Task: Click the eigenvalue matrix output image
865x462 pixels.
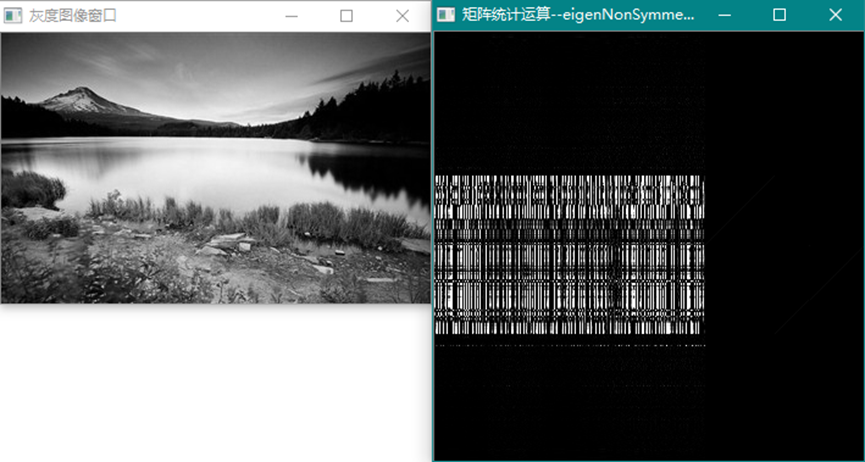Action: click(649, 246)
